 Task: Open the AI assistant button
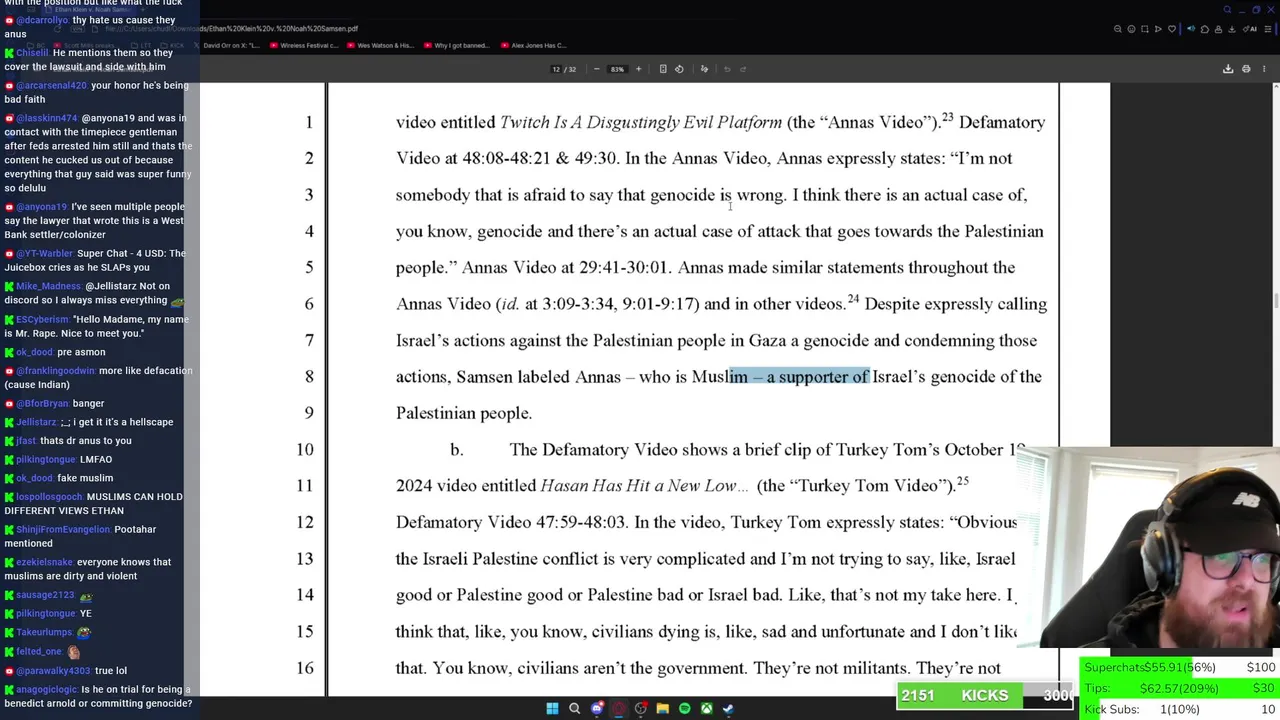point(1250,29)
